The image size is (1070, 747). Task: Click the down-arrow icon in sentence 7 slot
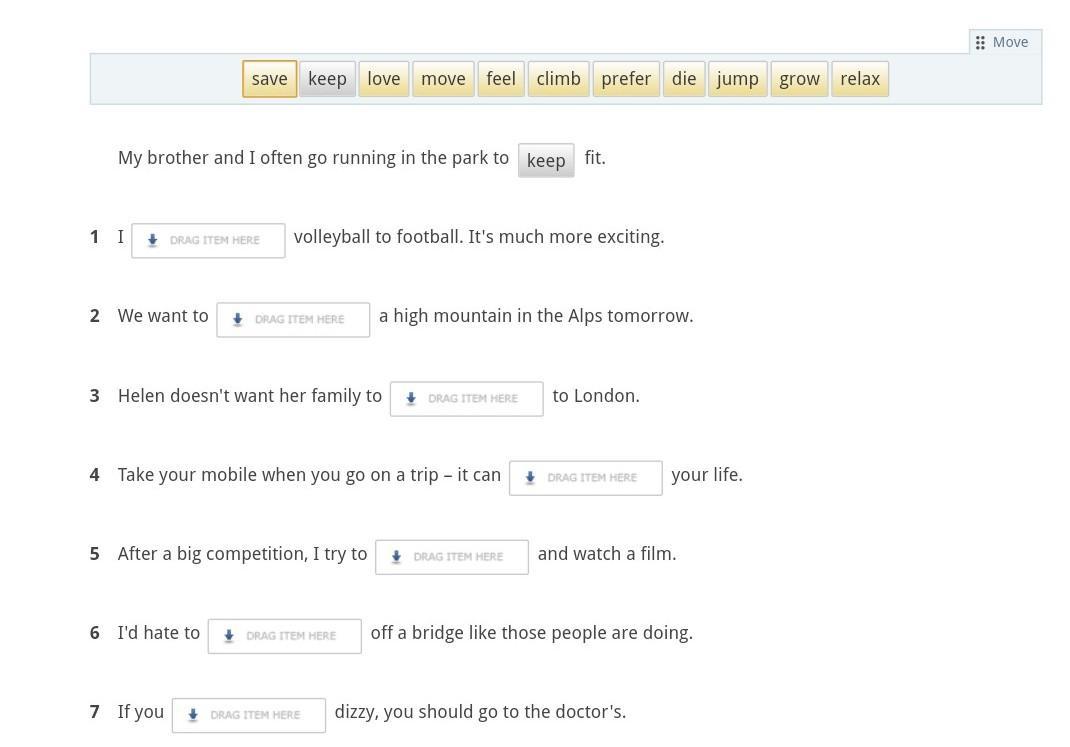click(193, 715)
